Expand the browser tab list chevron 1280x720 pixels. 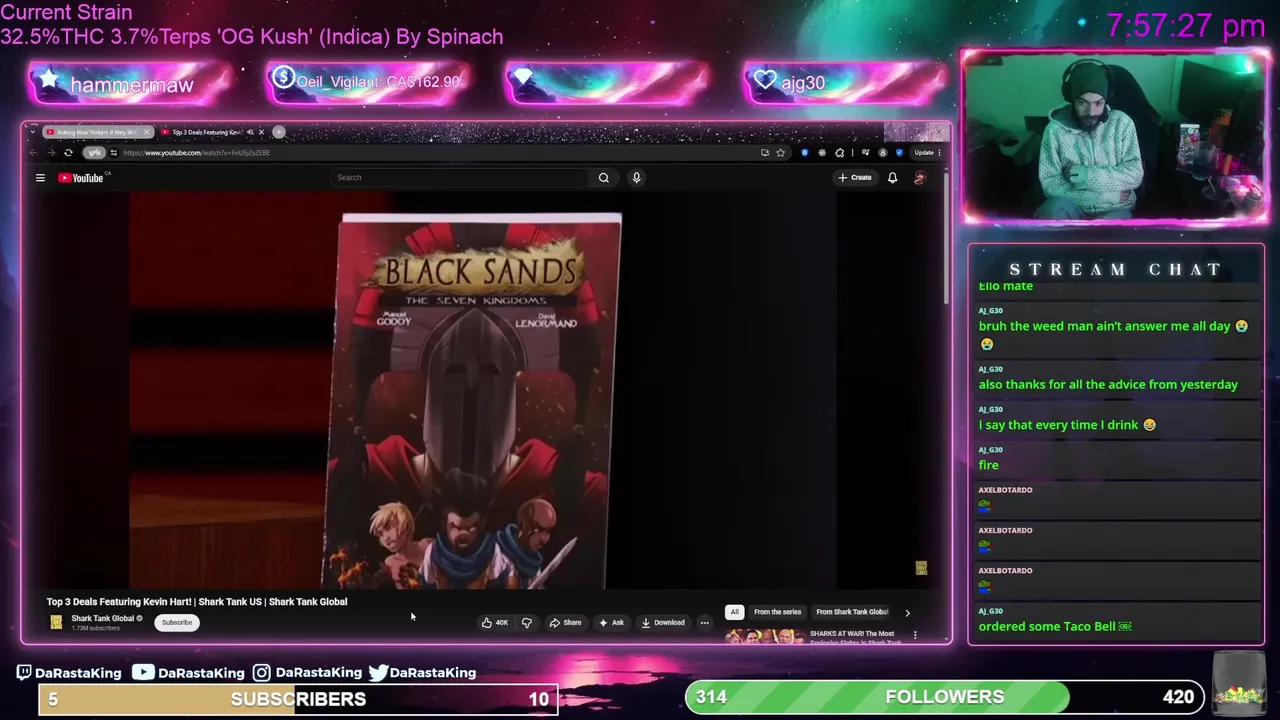[33, 132]
